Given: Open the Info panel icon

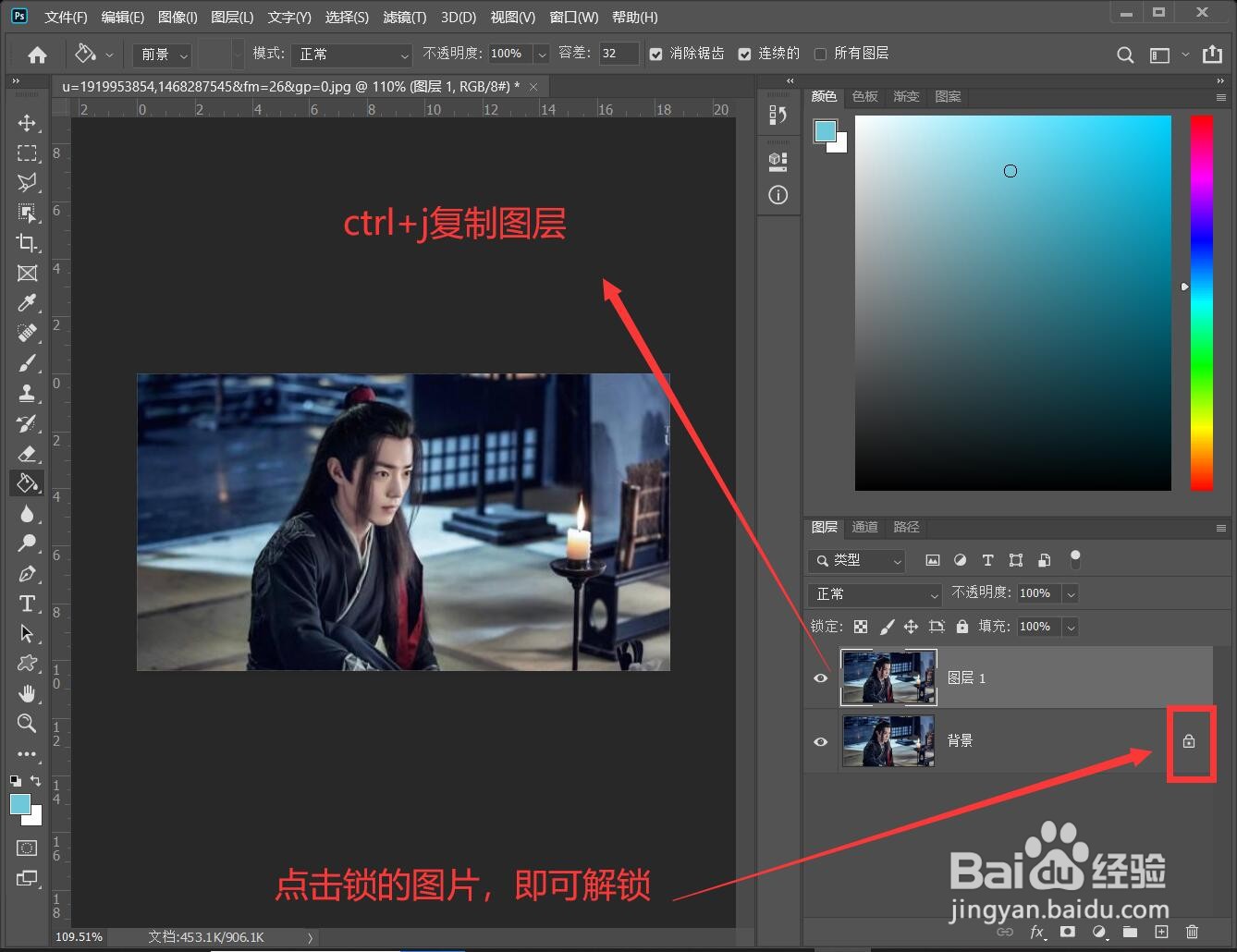Looking at the screenshot, I should tap(778, 195).
